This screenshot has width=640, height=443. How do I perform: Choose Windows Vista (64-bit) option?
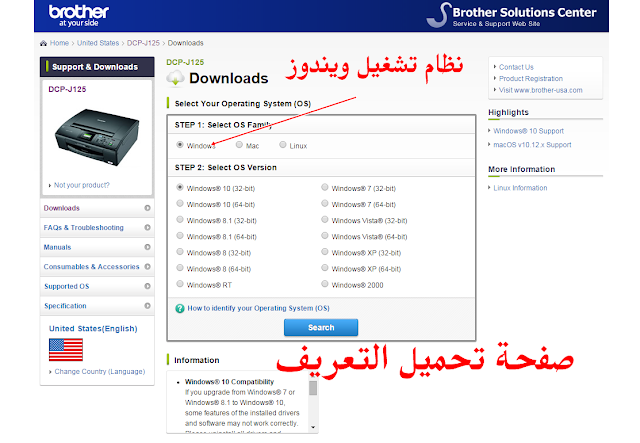click(324, 236)
